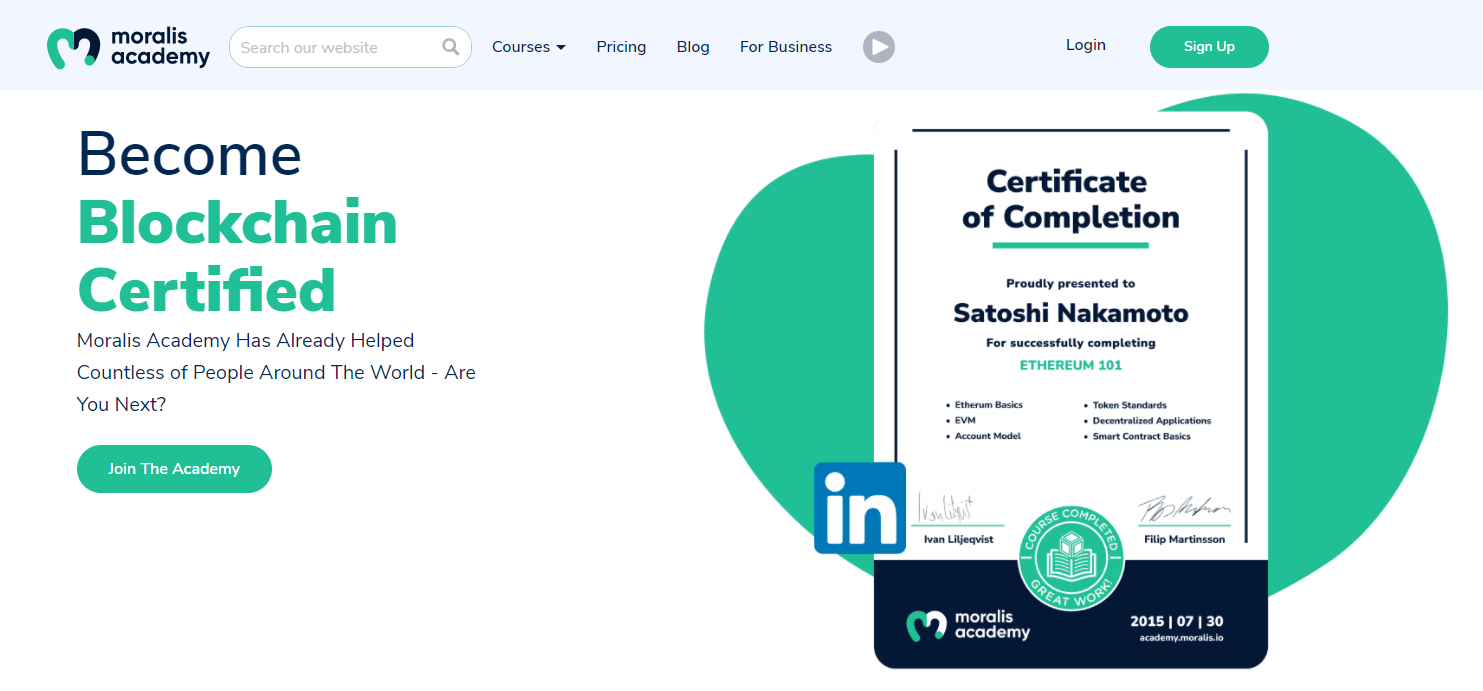Click the Filip Martinsson signature name
This screenshot has width=1483, height=691.
click(x=1185, y=540)
